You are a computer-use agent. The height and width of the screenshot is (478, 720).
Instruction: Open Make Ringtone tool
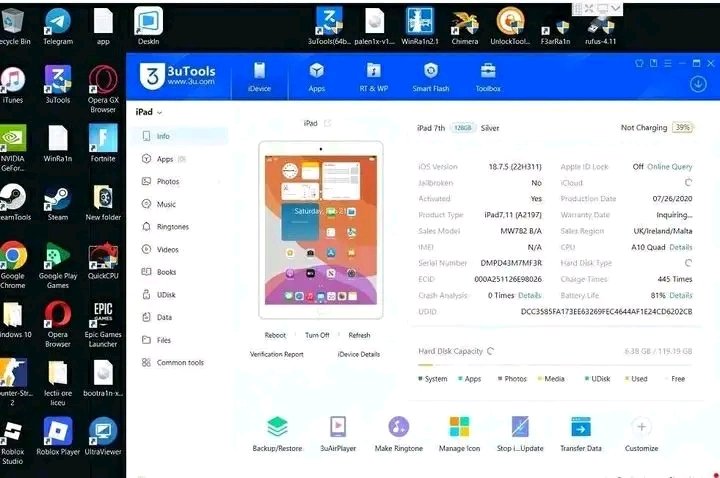coord(399,434)
